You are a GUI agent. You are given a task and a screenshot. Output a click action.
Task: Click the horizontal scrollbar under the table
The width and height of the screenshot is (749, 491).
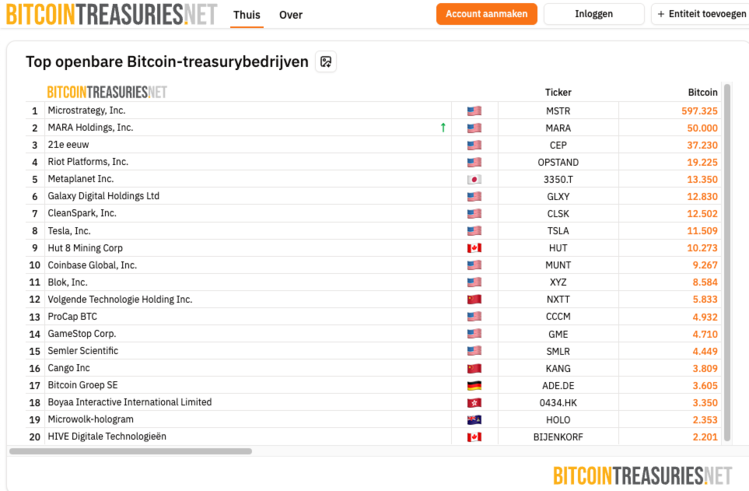coord(130,451)
